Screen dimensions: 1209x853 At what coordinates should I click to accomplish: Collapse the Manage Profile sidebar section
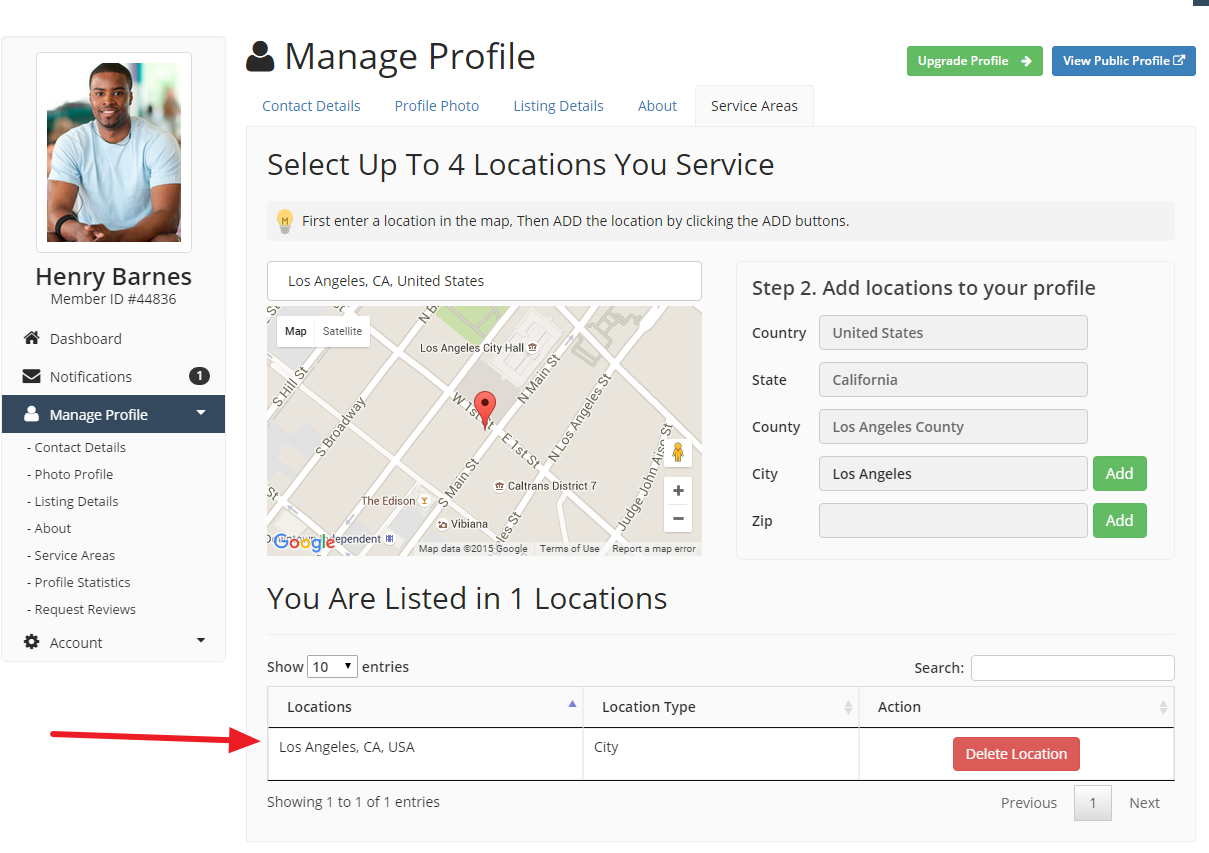(x=203, y=414)
